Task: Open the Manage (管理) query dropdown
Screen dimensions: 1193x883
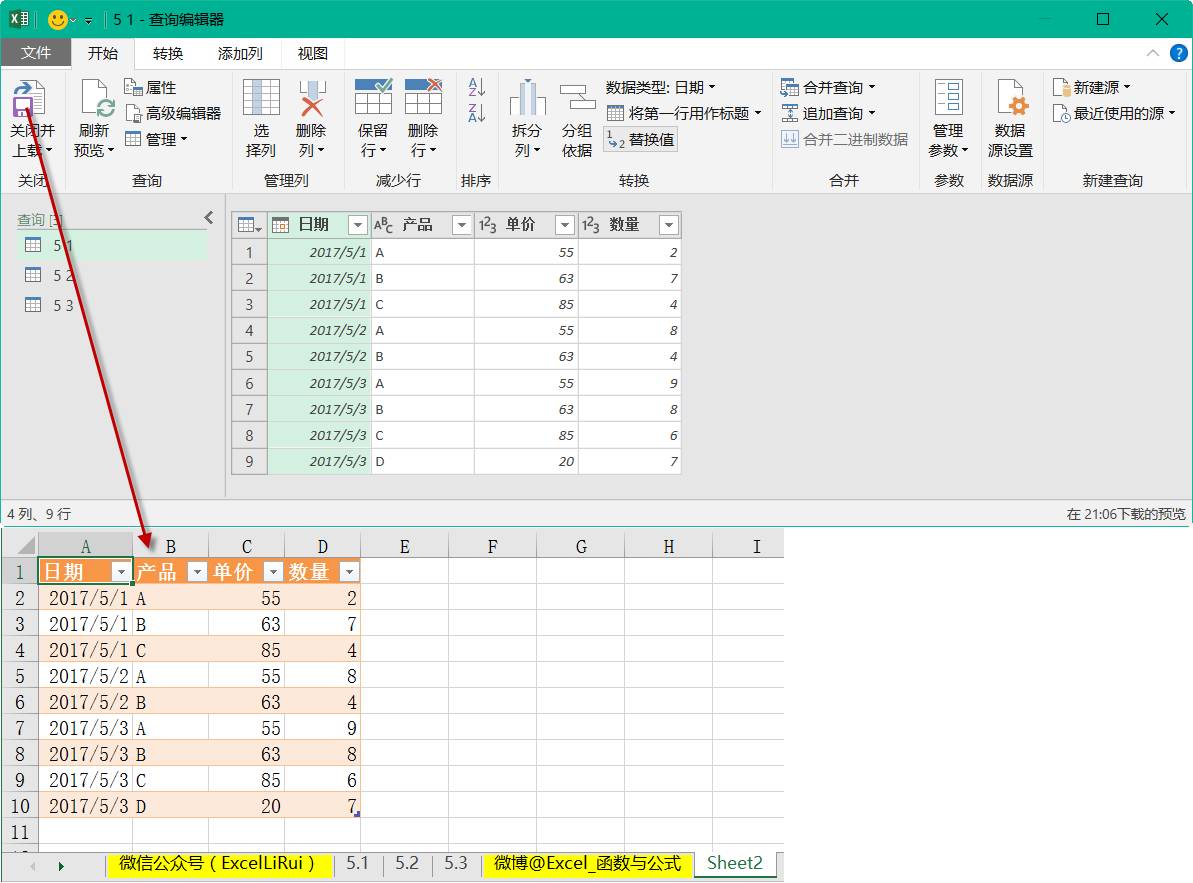Action: pyautogui.click(x=157, y=139)
